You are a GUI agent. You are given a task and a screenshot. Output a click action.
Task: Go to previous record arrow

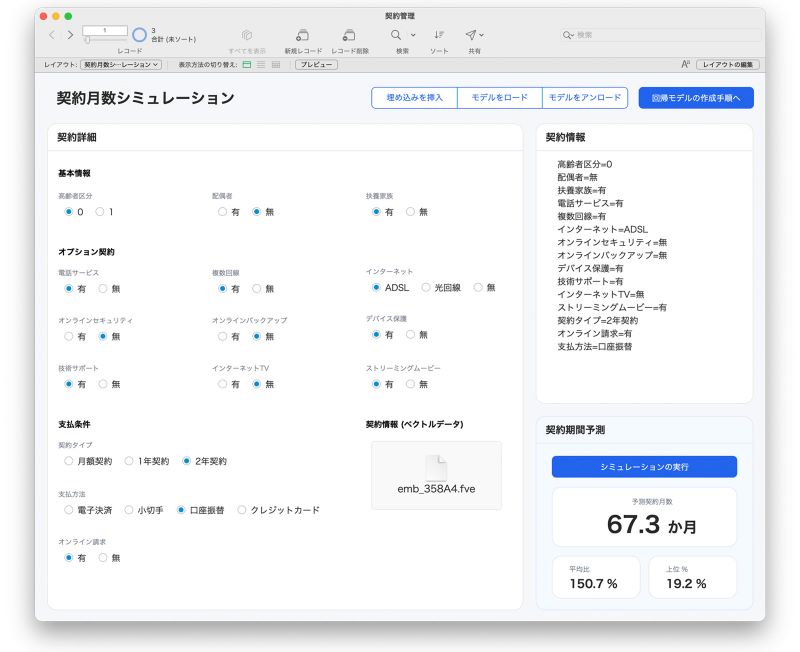pos(52,35)
